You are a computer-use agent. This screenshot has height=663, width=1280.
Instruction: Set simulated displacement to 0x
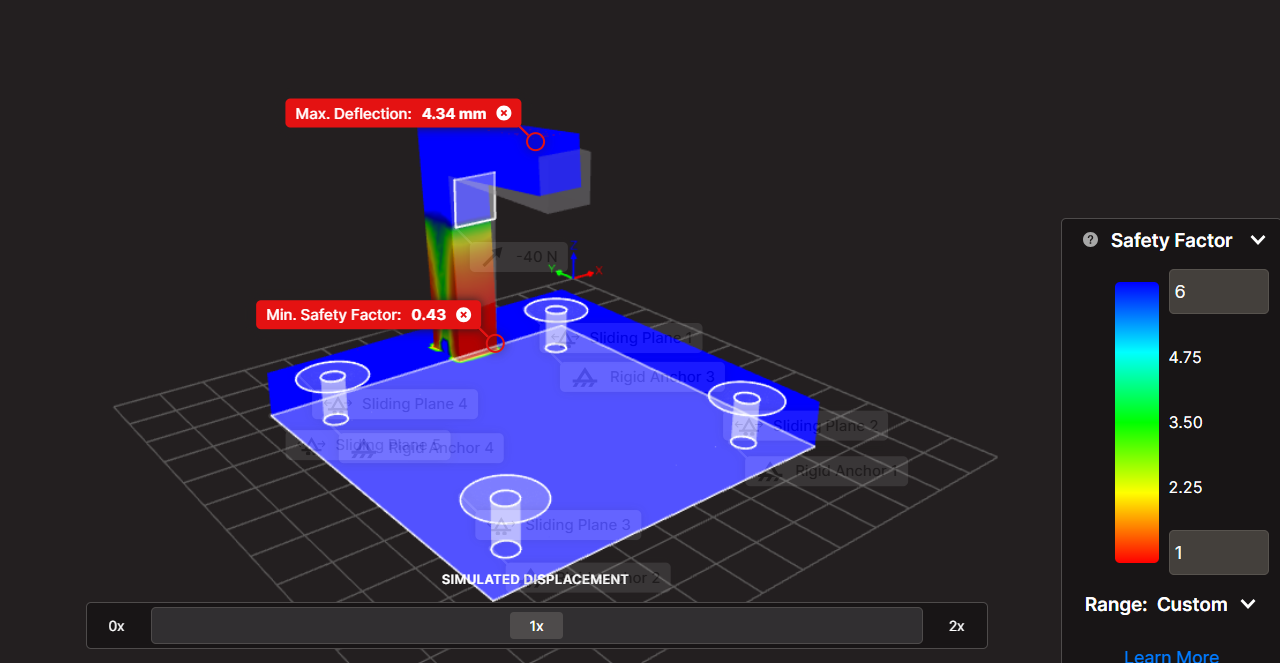117,626
